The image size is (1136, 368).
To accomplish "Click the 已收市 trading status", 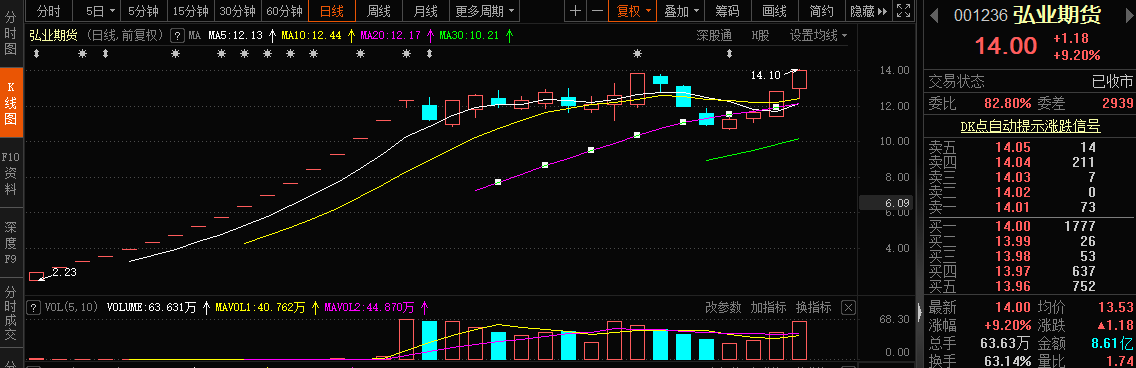I will click(1112, 81).
